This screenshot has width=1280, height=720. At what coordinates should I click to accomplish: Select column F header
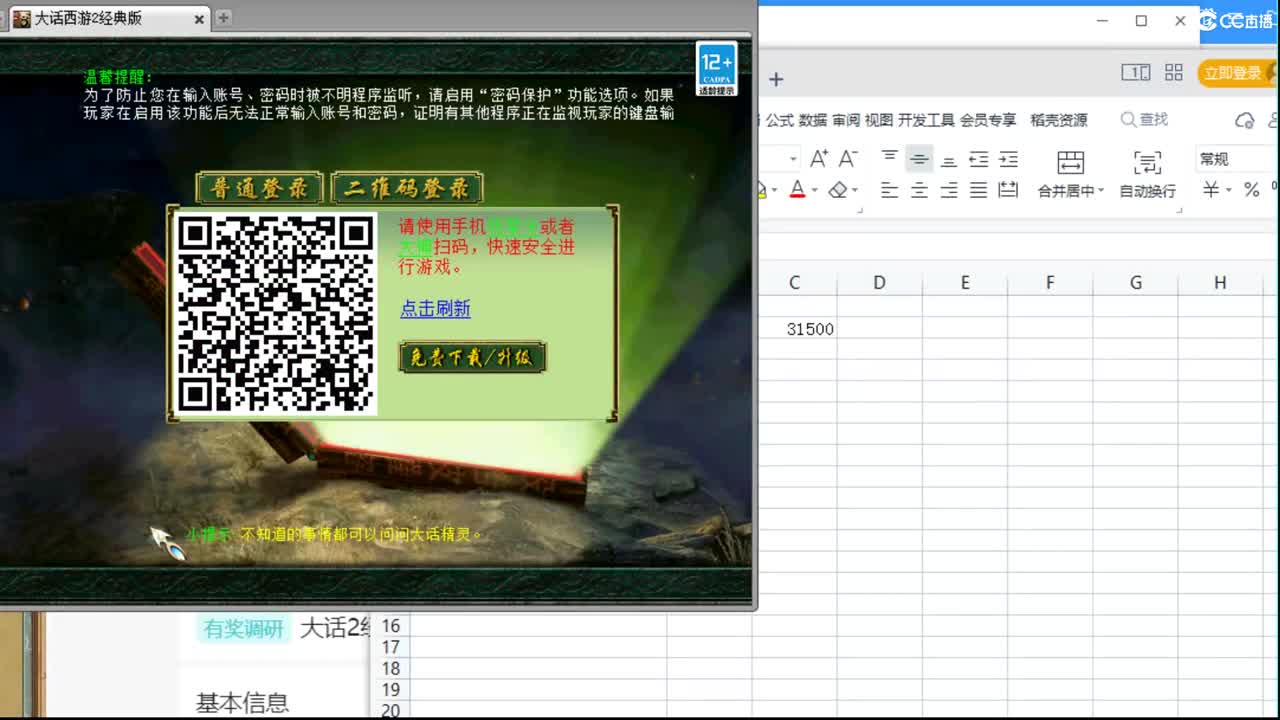point(1050,283)
